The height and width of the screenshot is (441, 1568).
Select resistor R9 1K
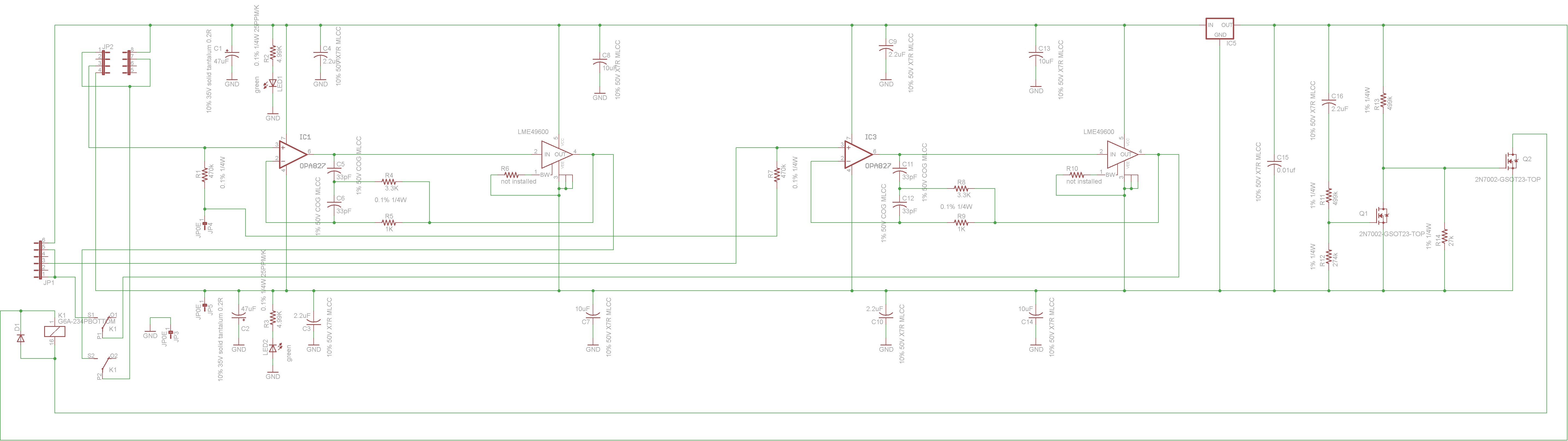tap(961, 223)
